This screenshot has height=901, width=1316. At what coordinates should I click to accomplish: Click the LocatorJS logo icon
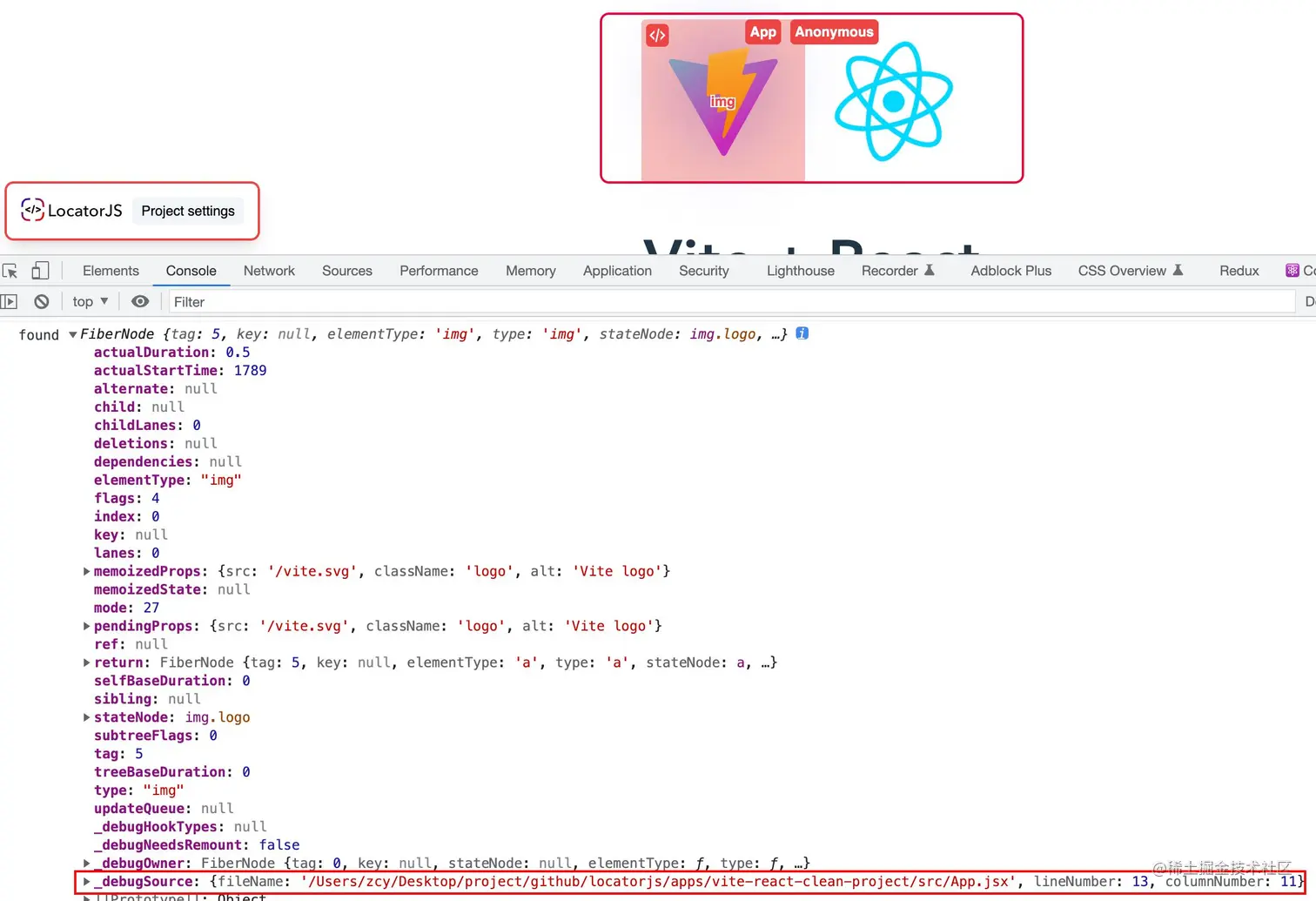32,209
